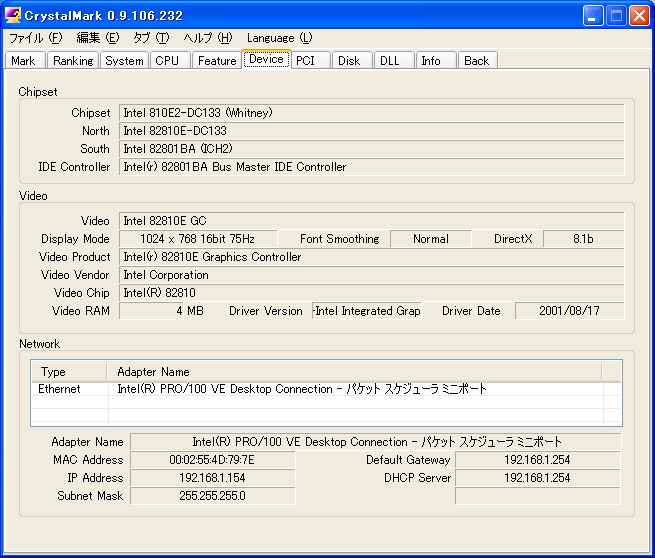Screen dimensions: 655x558
Task: Click the DHCP Server value 192.168.1.254
Action: pyautogui.click(x=538, y=478)
